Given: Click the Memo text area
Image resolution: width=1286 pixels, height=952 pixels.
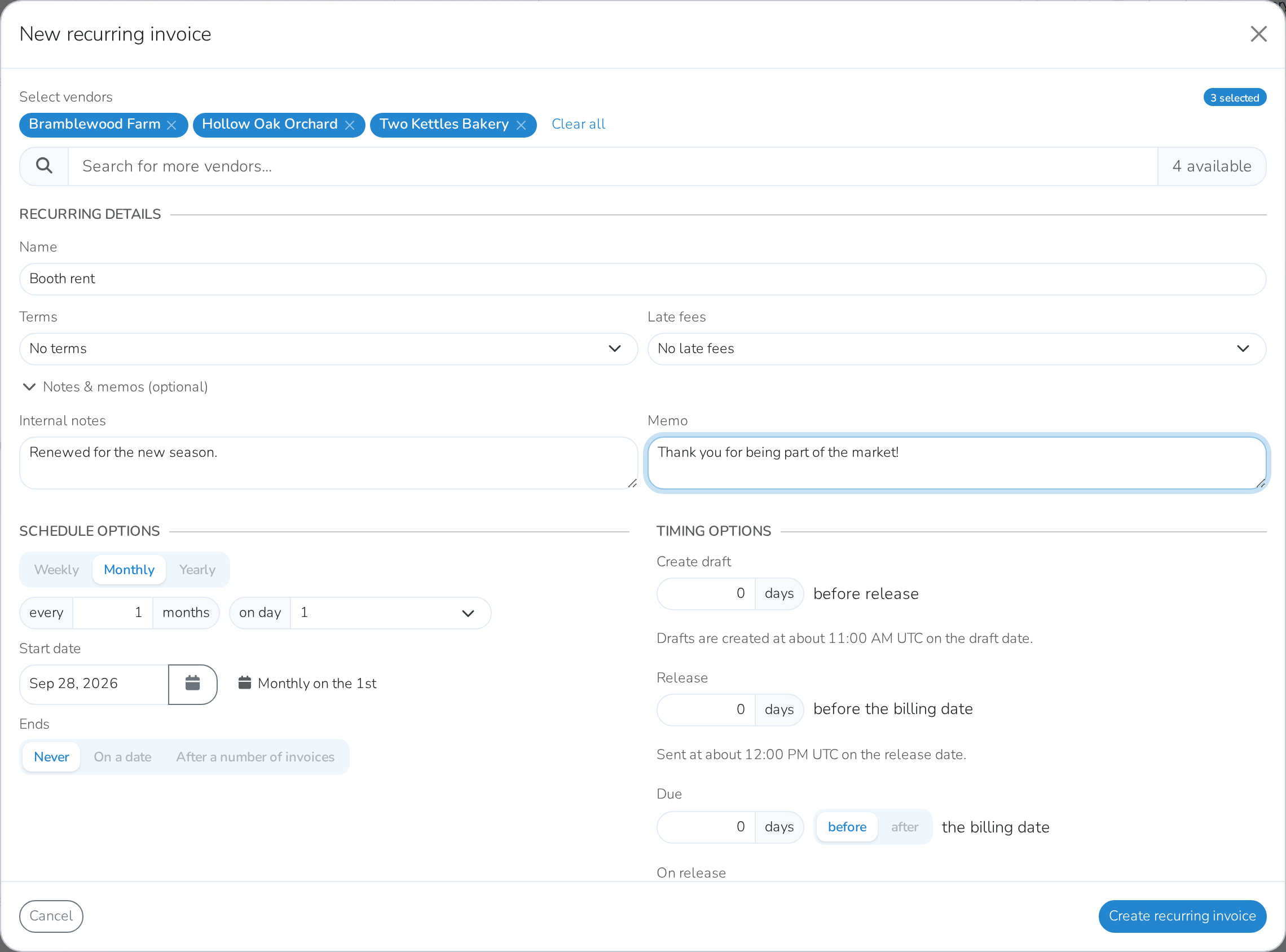Looking at the screenshot, I should coord(957,462).
